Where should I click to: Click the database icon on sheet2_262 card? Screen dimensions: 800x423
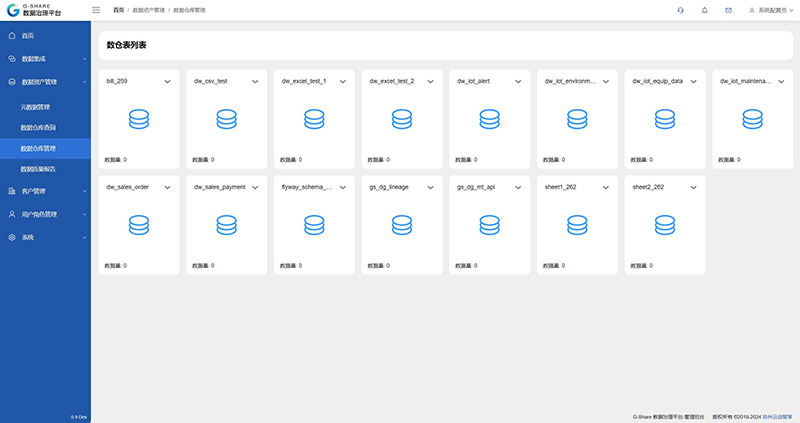click(664, 226)
